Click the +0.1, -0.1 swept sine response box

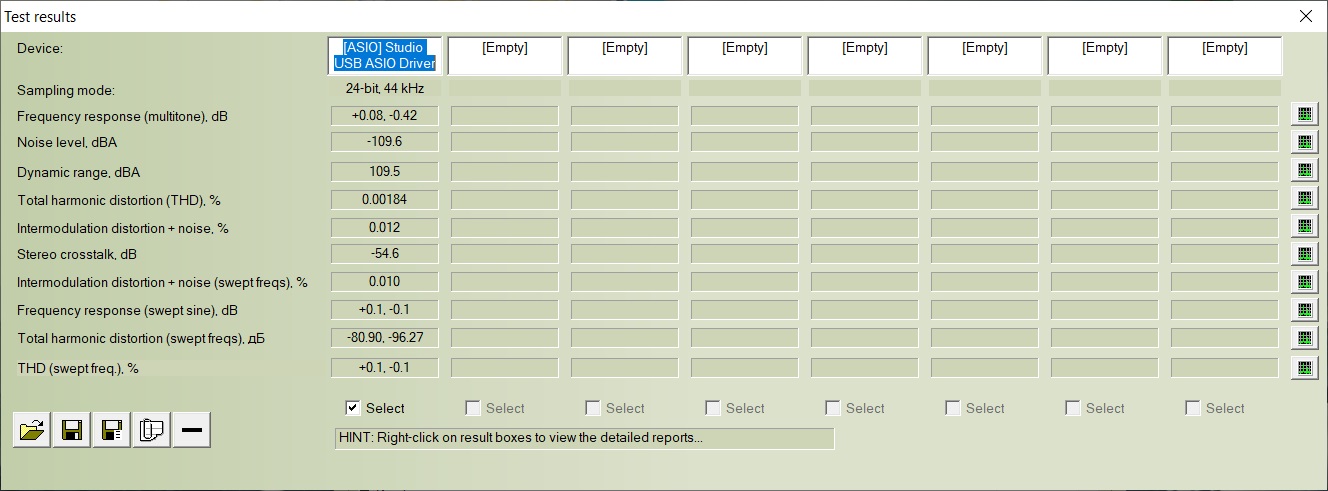pos(385,309)
